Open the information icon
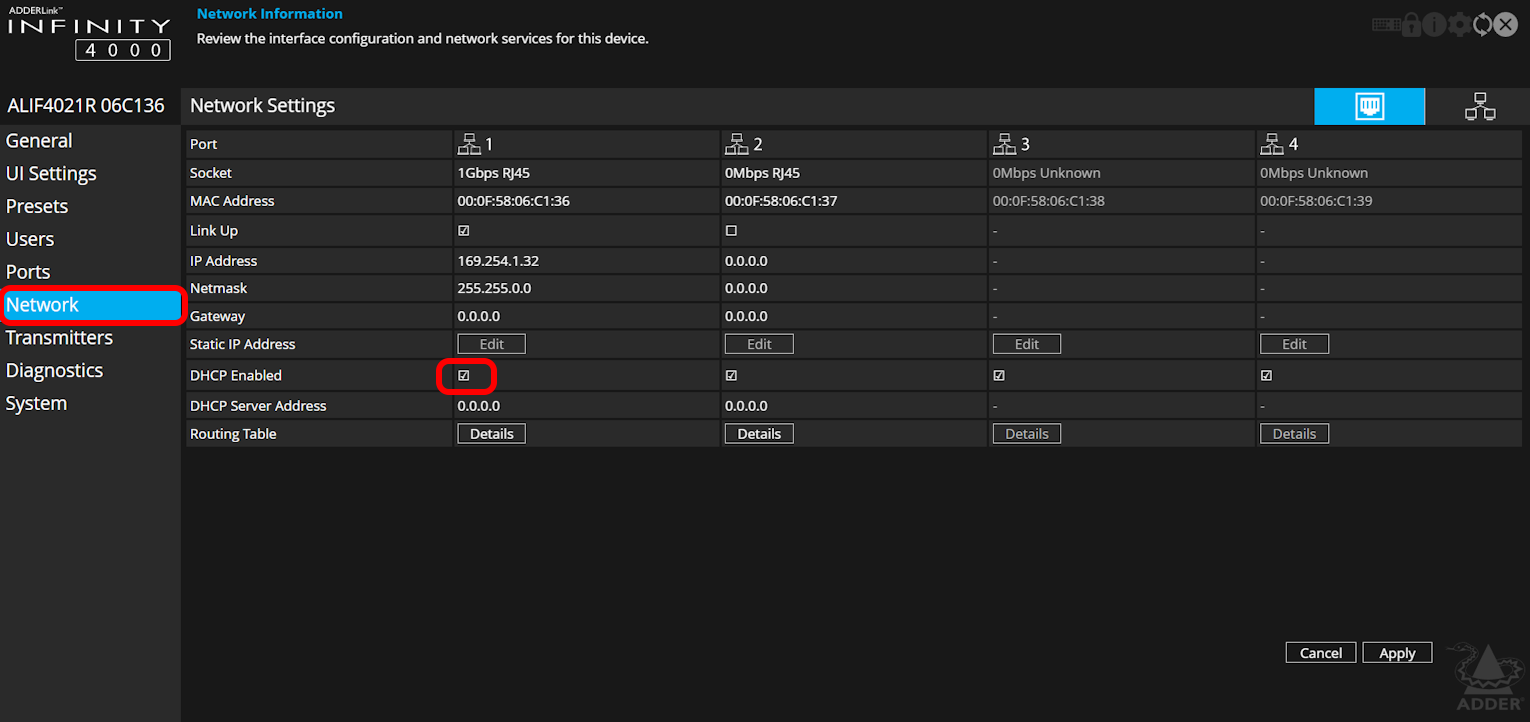This screenshot has height=722, width=1530. [1434, 25]
